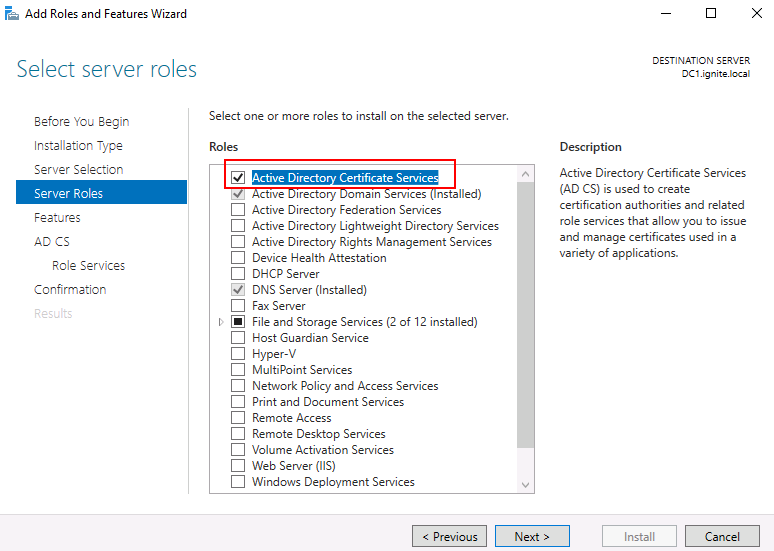Screen dimensions: 774x551
Task: Toggle File and Storage Services checkbox
Action: [238, 321]
